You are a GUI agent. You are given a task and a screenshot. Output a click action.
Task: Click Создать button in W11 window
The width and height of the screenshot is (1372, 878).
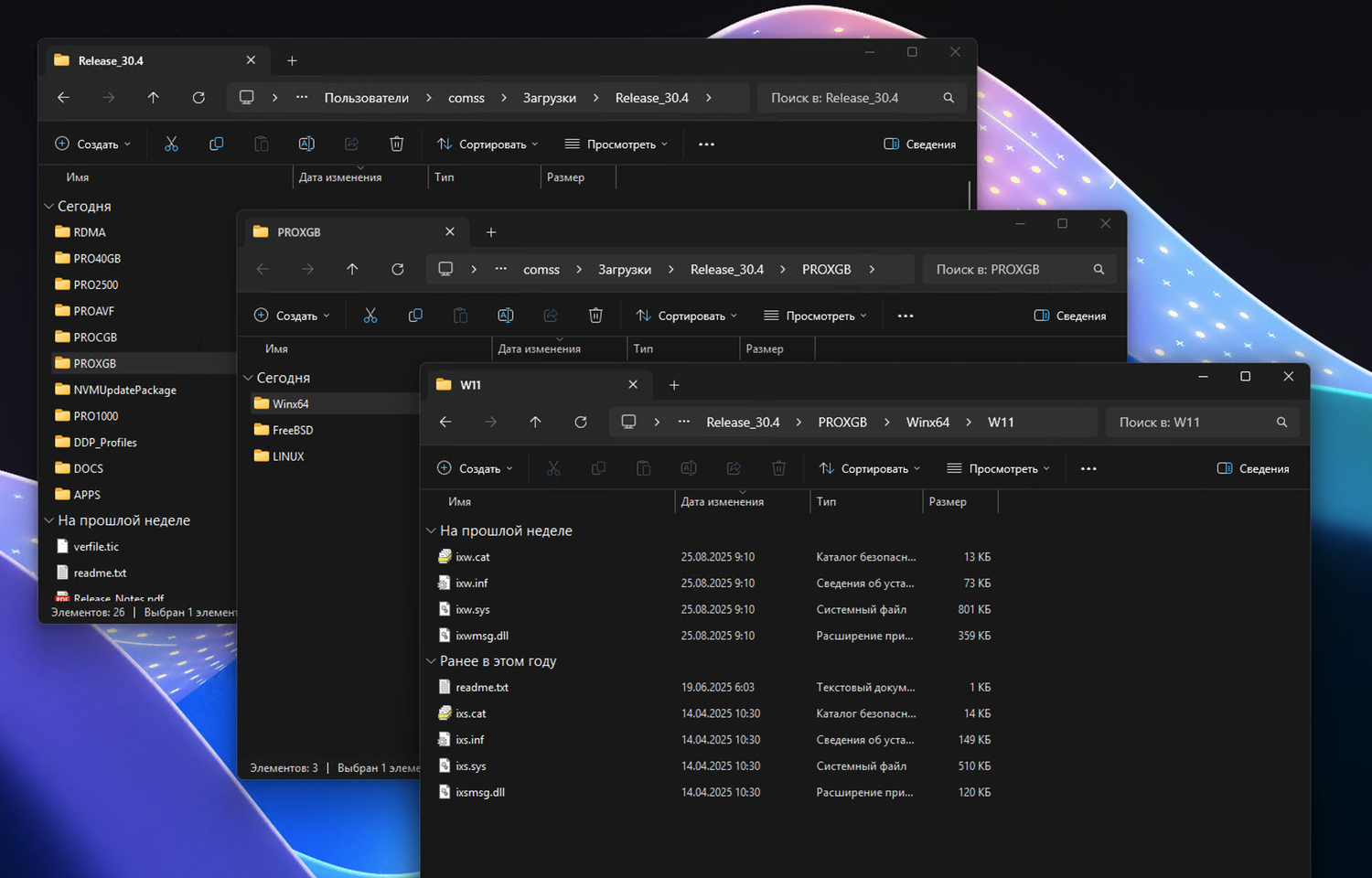[x=475, y=468]
